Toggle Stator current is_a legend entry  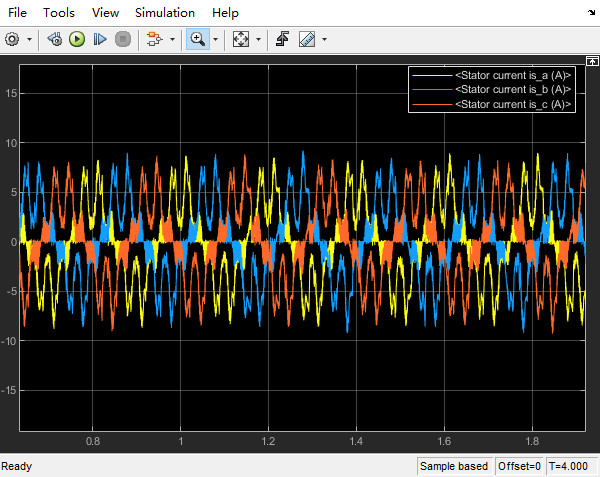[x=512, y=76]
